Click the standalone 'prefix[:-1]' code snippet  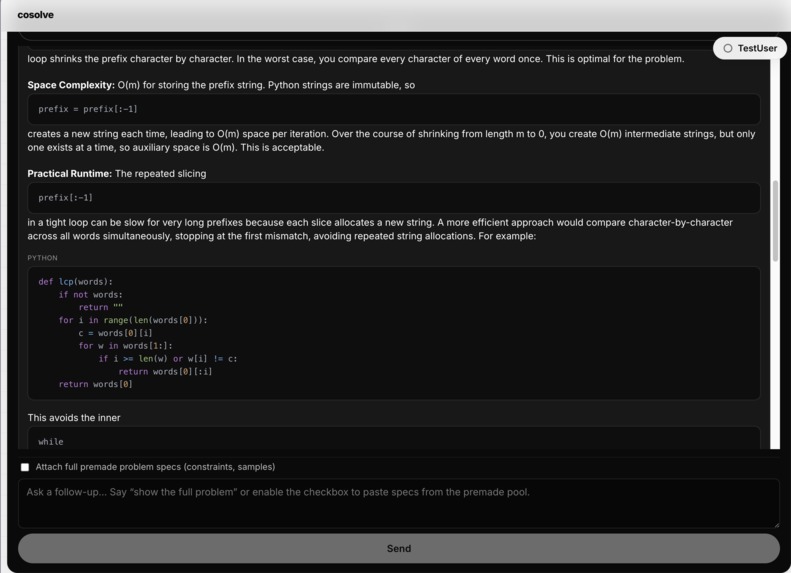point(66,198)
